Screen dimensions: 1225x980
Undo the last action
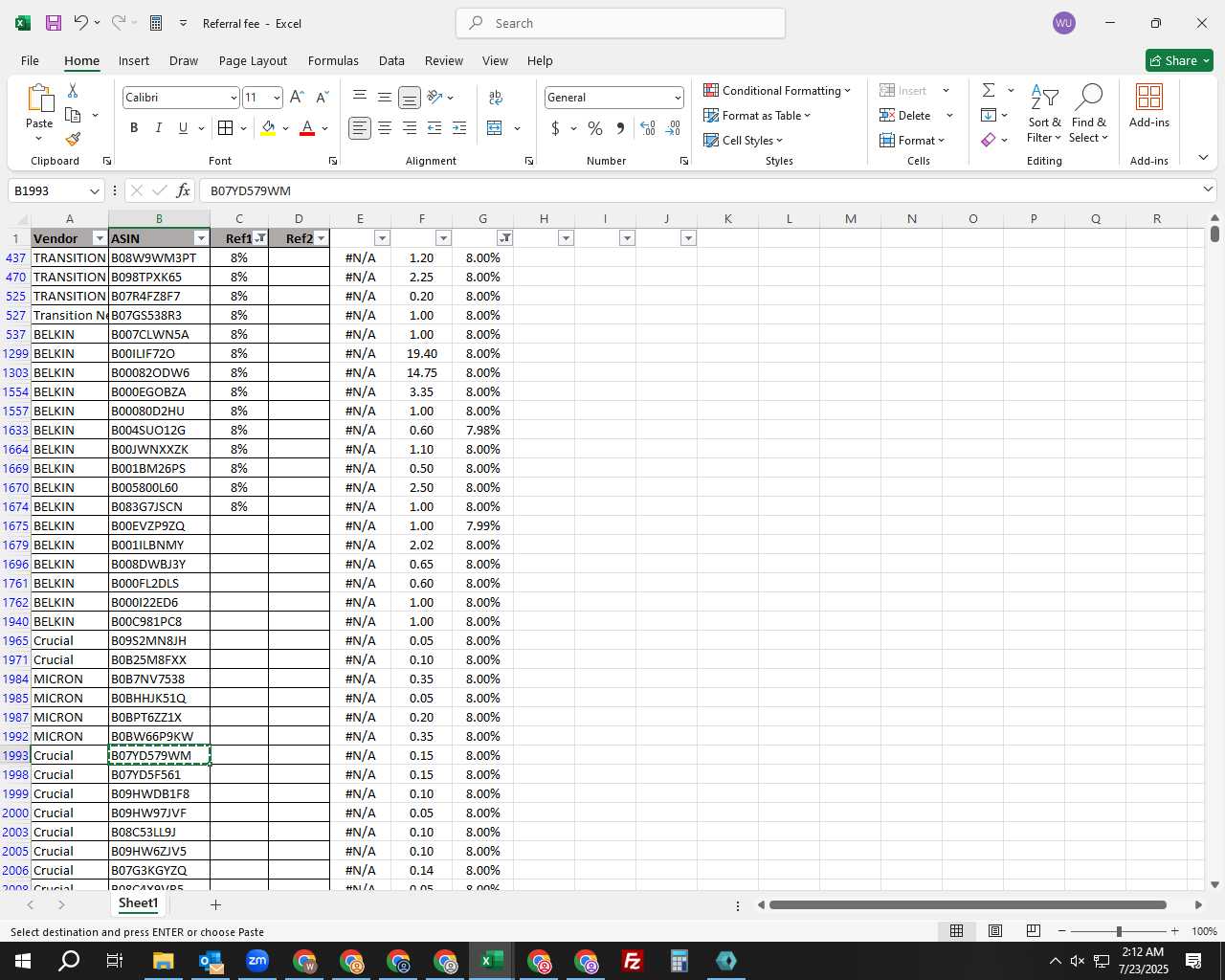point(81,23)
